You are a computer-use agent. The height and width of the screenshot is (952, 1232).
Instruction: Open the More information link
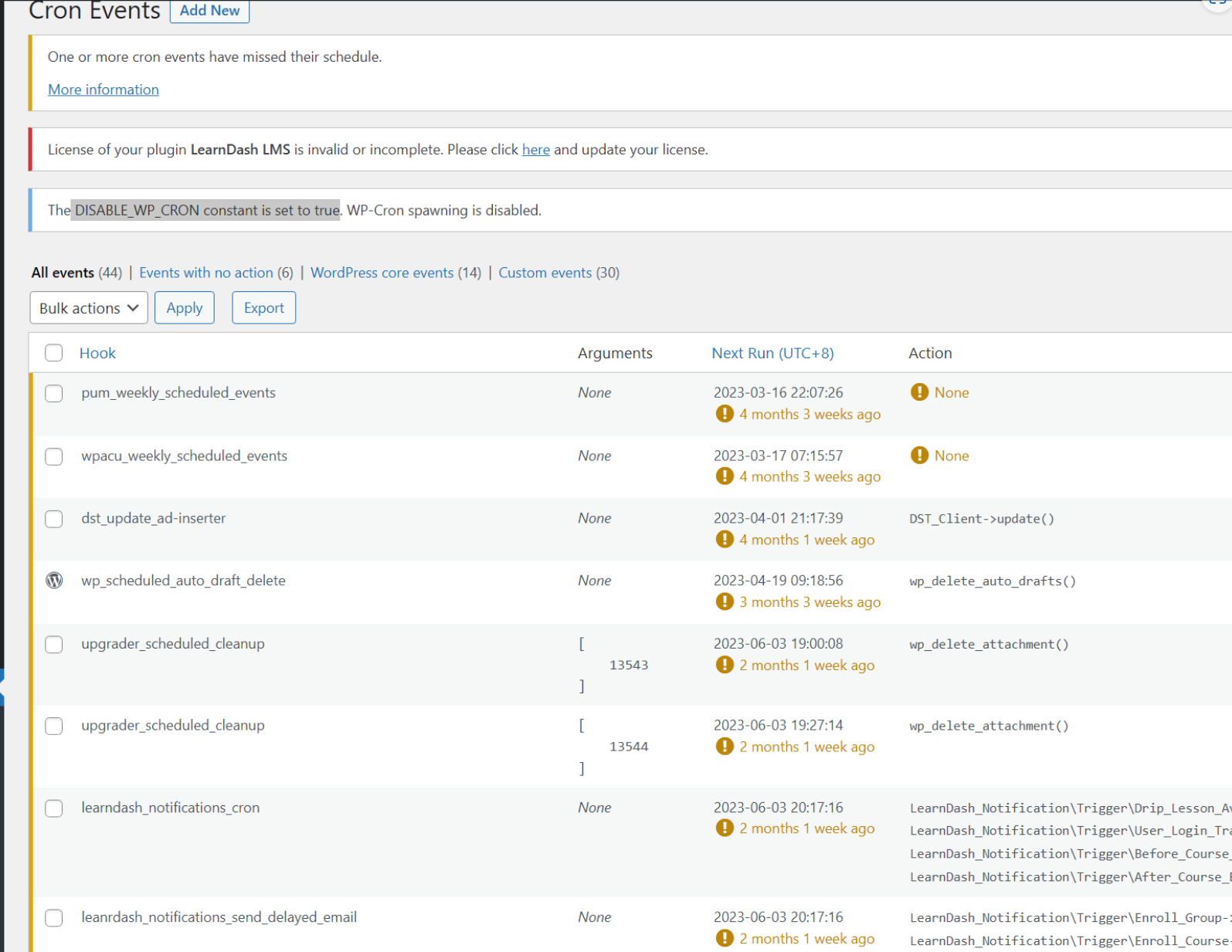click(x=104, y=90)
